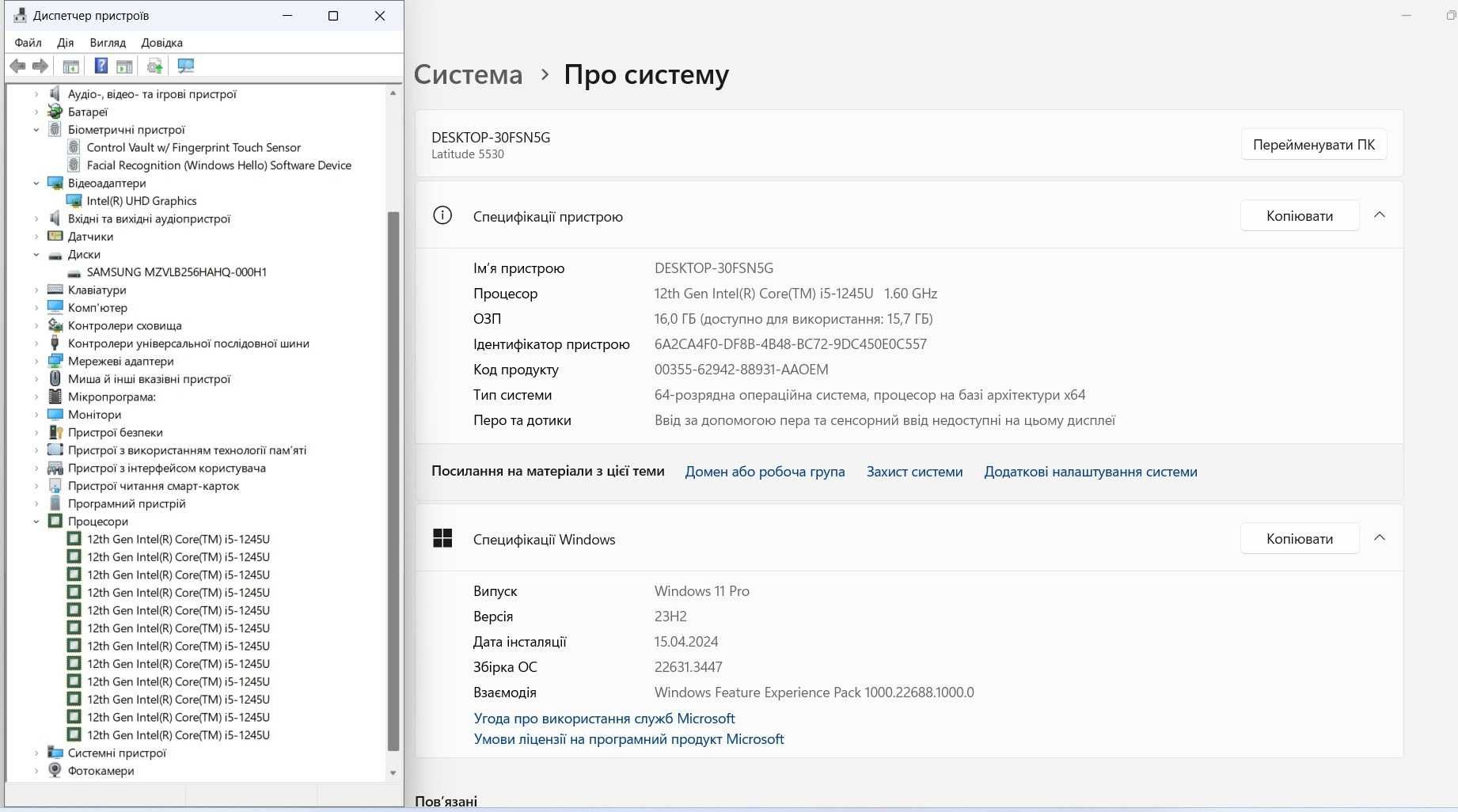Click the Фотокамери webcam icon
1458x812 pixels.
tap(55, 771)
